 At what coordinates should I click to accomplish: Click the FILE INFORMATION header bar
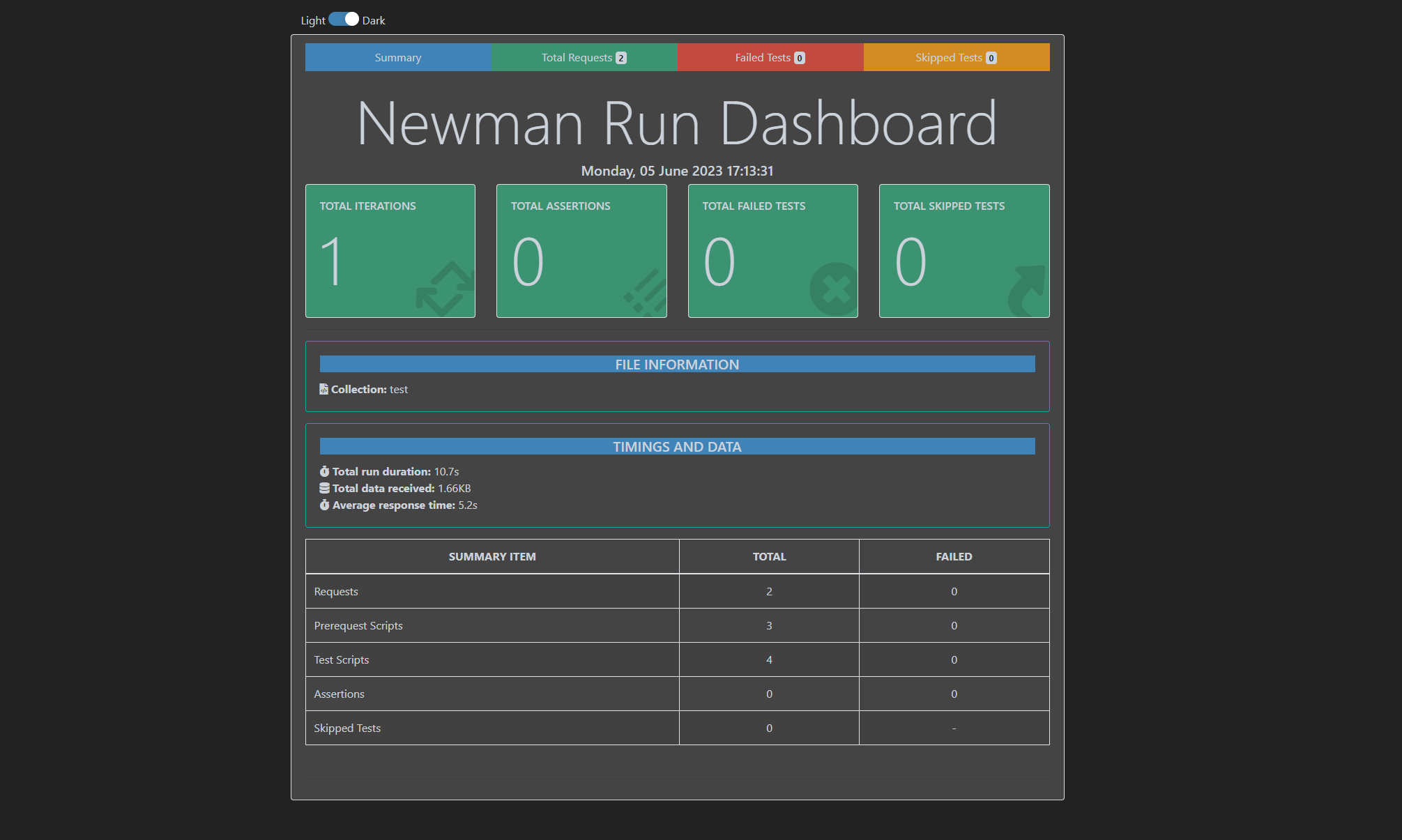click(x=677, y=365)
